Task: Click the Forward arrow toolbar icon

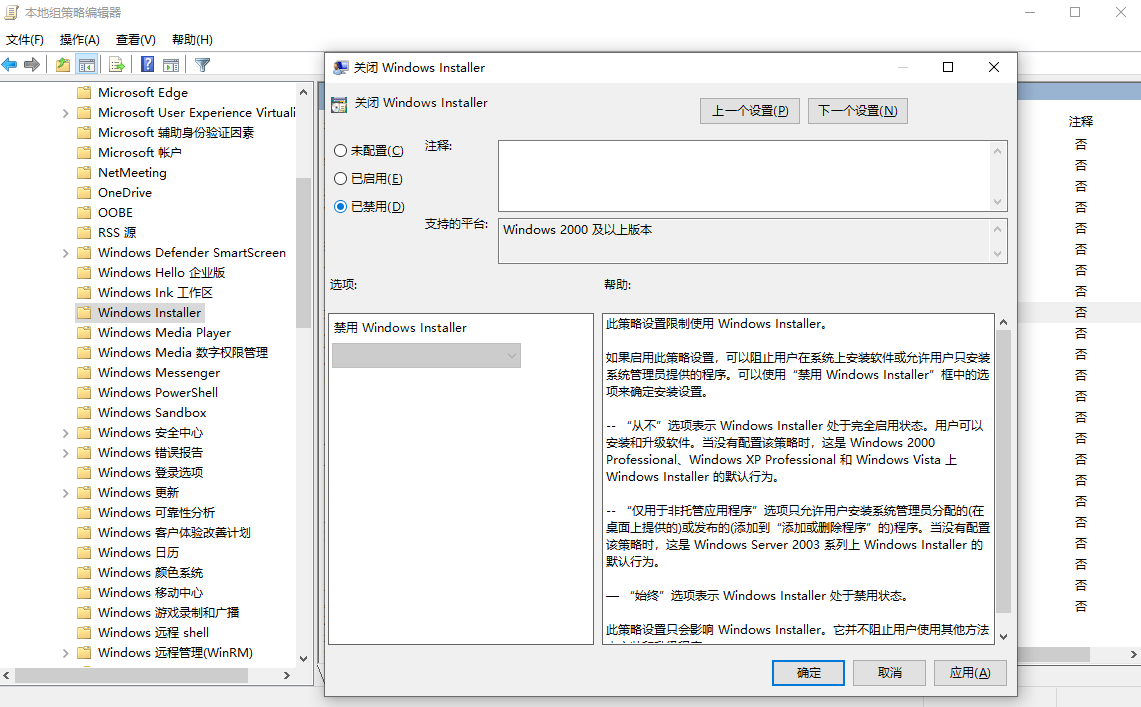Action: [x=31, y=65]
